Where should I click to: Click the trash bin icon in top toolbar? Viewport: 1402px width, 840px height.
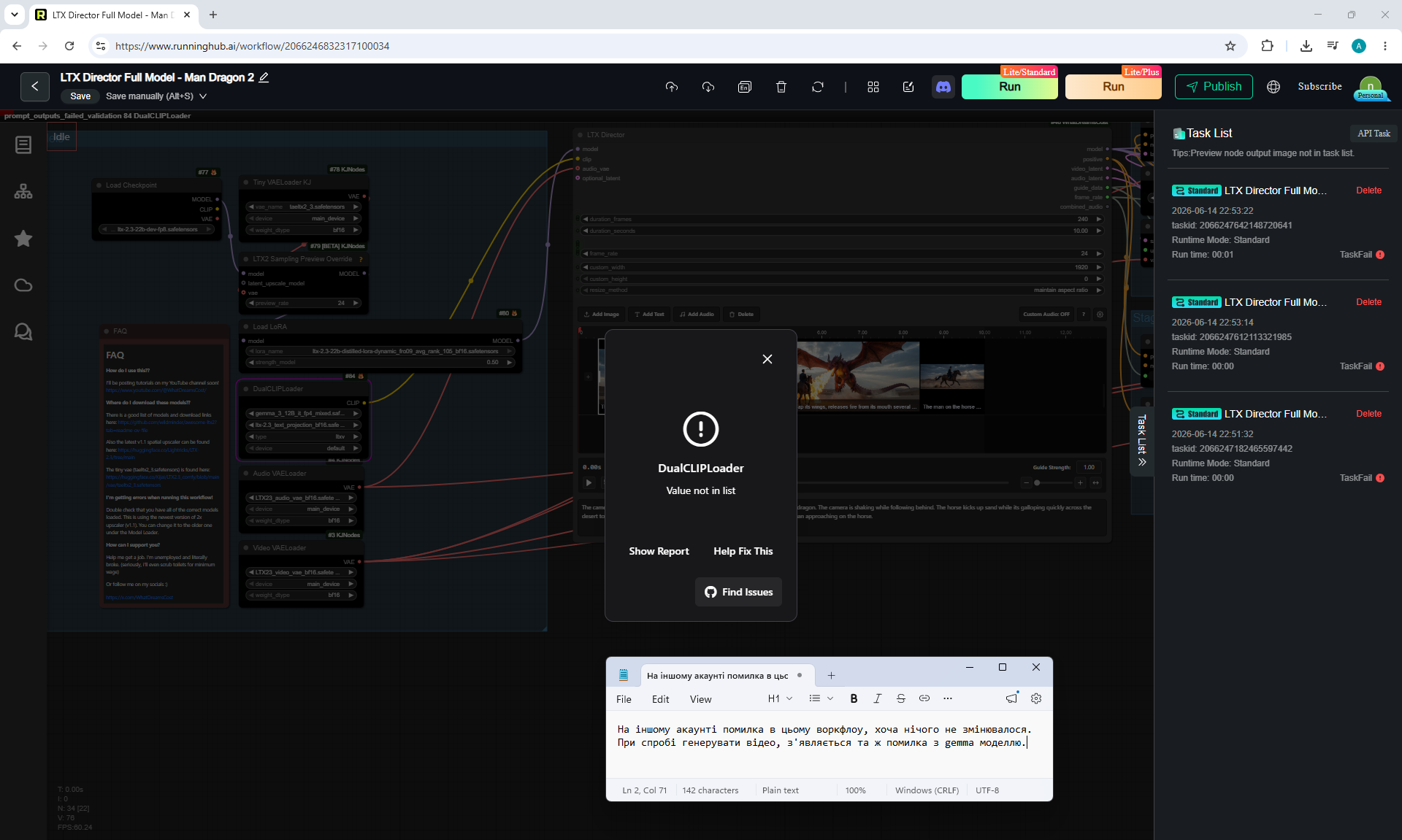tap(781, 87)
